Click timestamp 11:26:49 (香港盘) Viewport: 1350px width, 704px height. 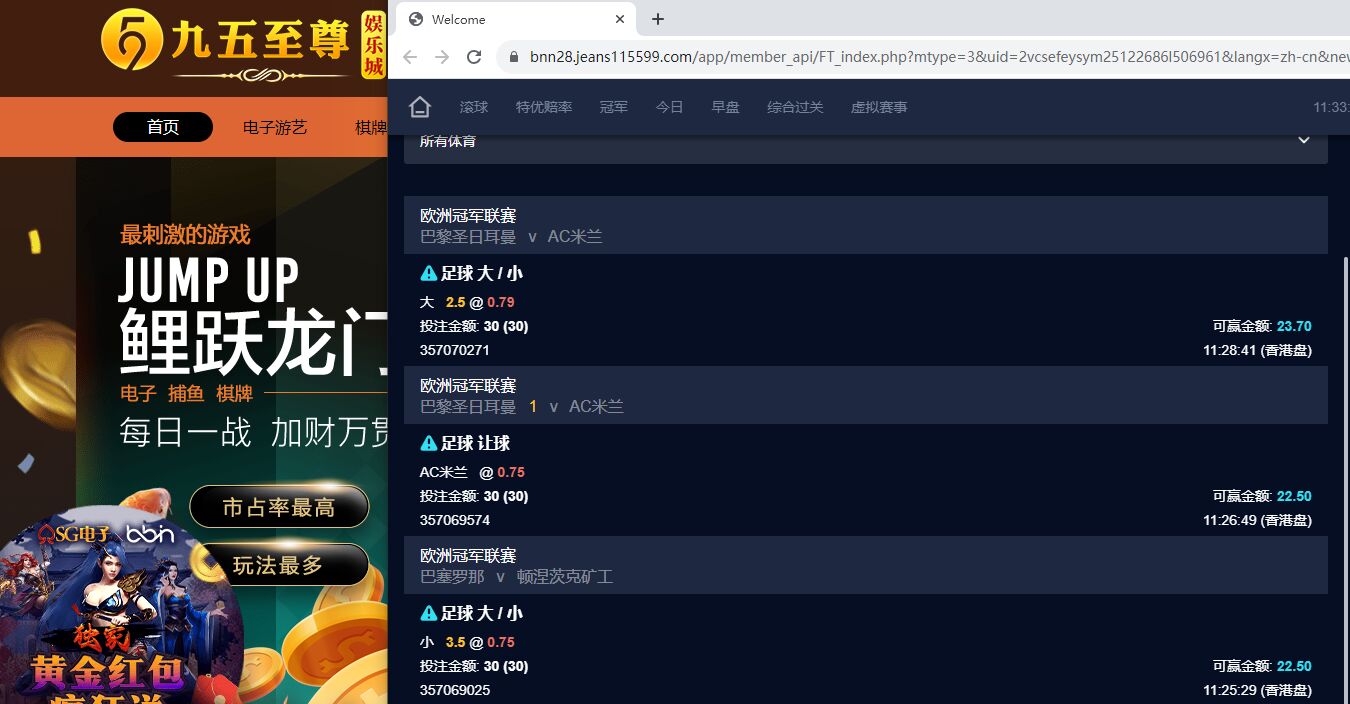point(1257,520)
